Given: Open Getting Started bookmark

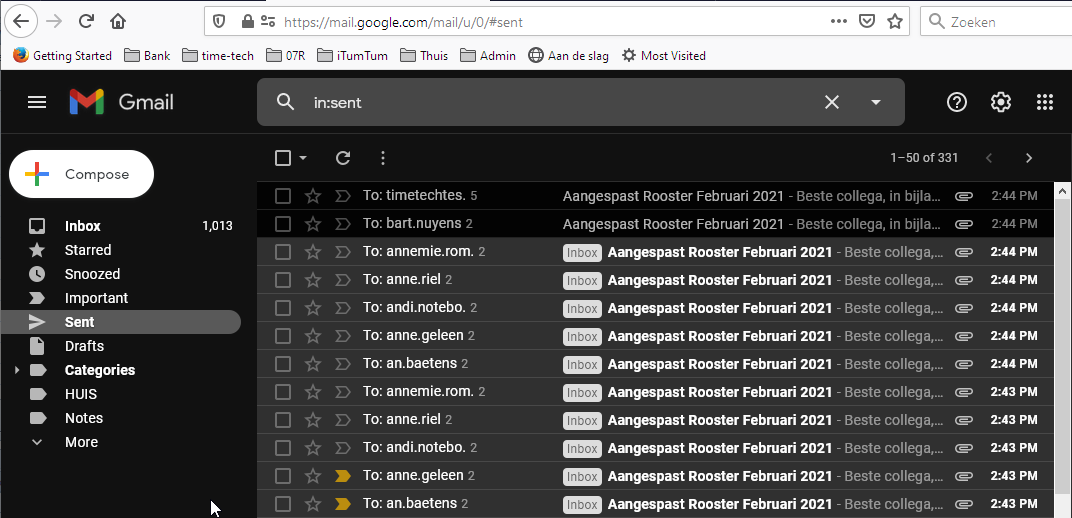Looking at the screenshot, I should tap(62, 55).
